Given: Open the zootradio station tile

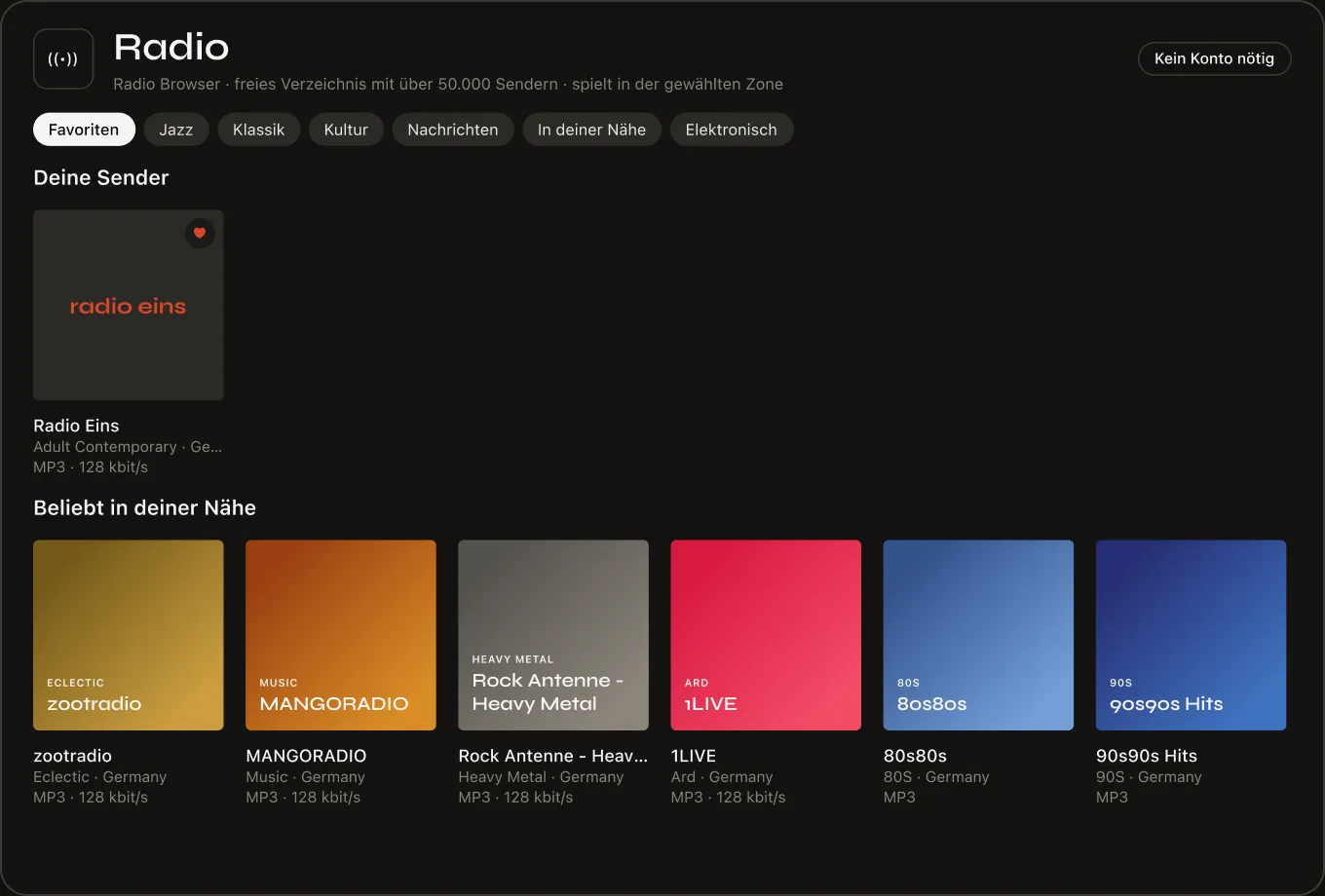Looking at the screenshot, I should pos(129,635).
